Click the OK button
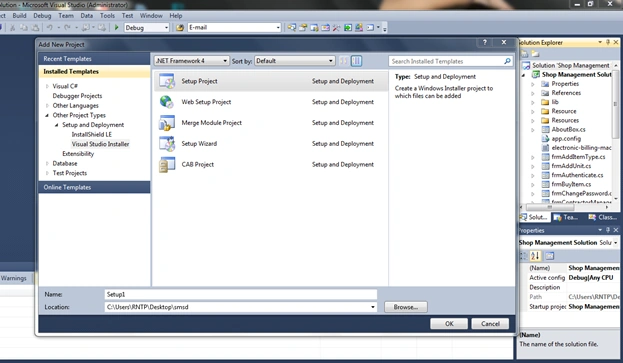This screenshot has width=623, height=363. [x=449, y=324]
